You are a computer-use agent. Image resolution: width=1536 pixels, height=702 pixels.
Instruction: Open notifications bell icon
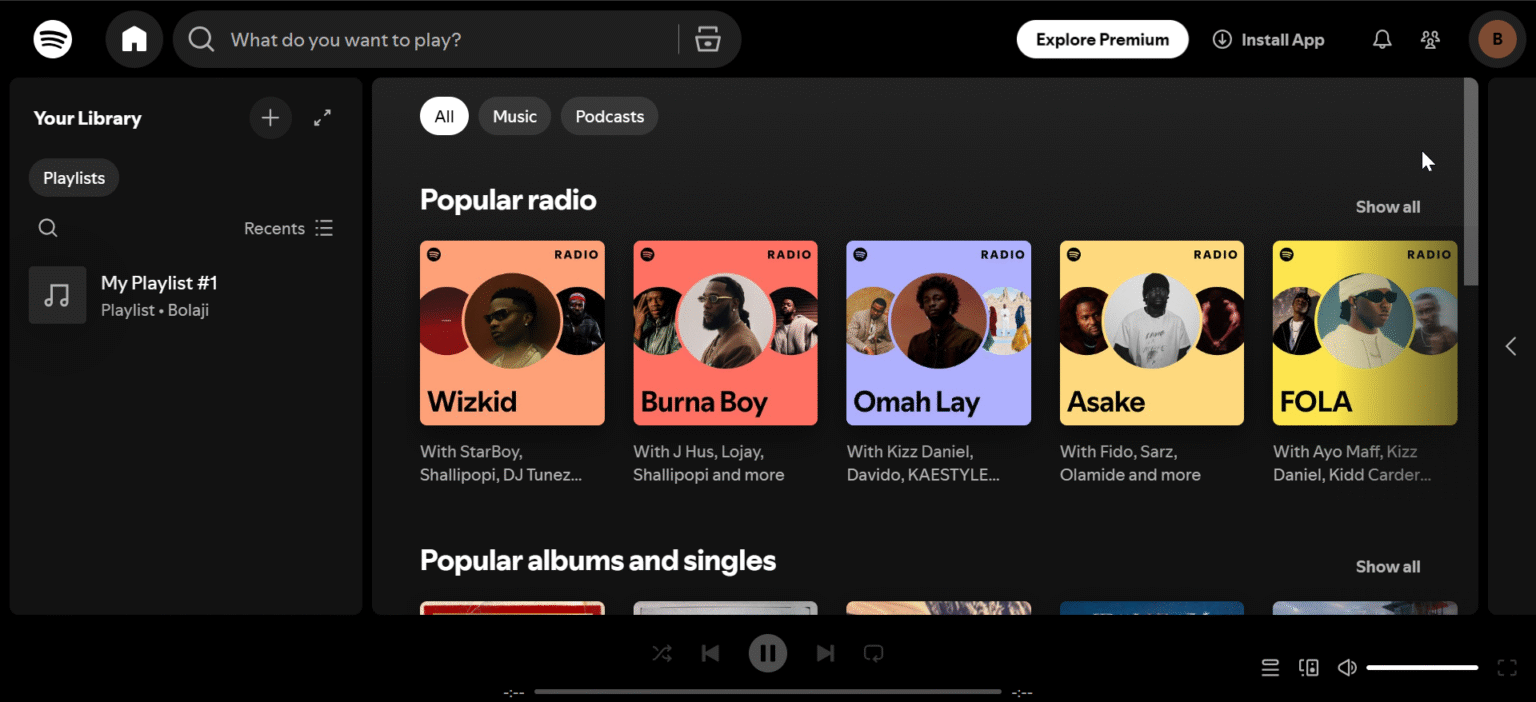point(1382,40)
